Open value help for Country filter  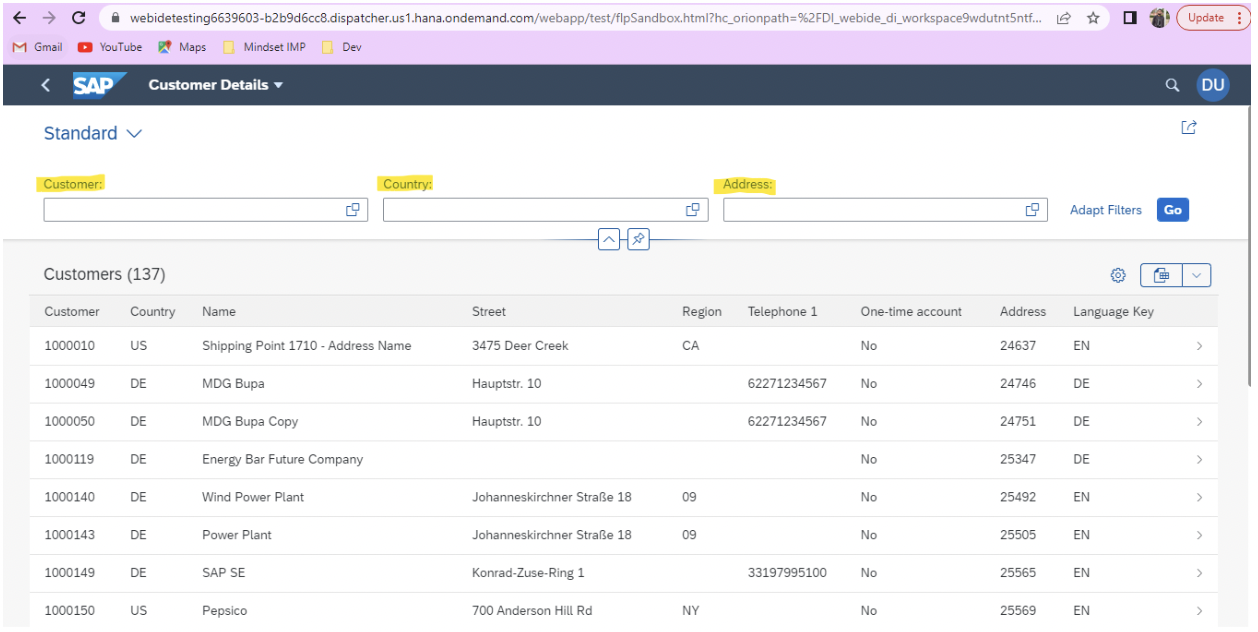pyautogui.click(x=692, y=210)
